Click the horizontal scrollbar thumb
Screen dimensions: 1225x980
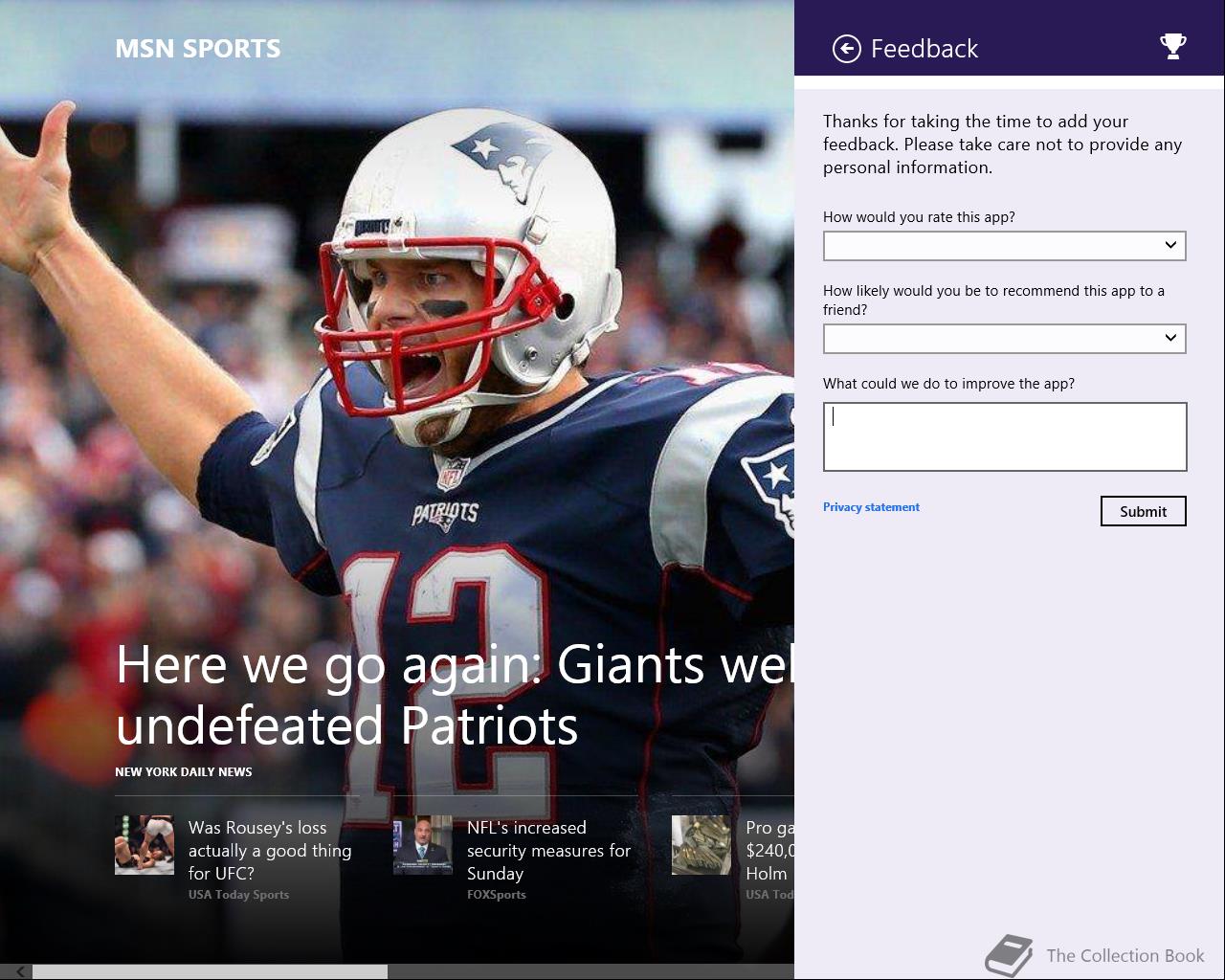pyautogui.click(x=210, y=971)
